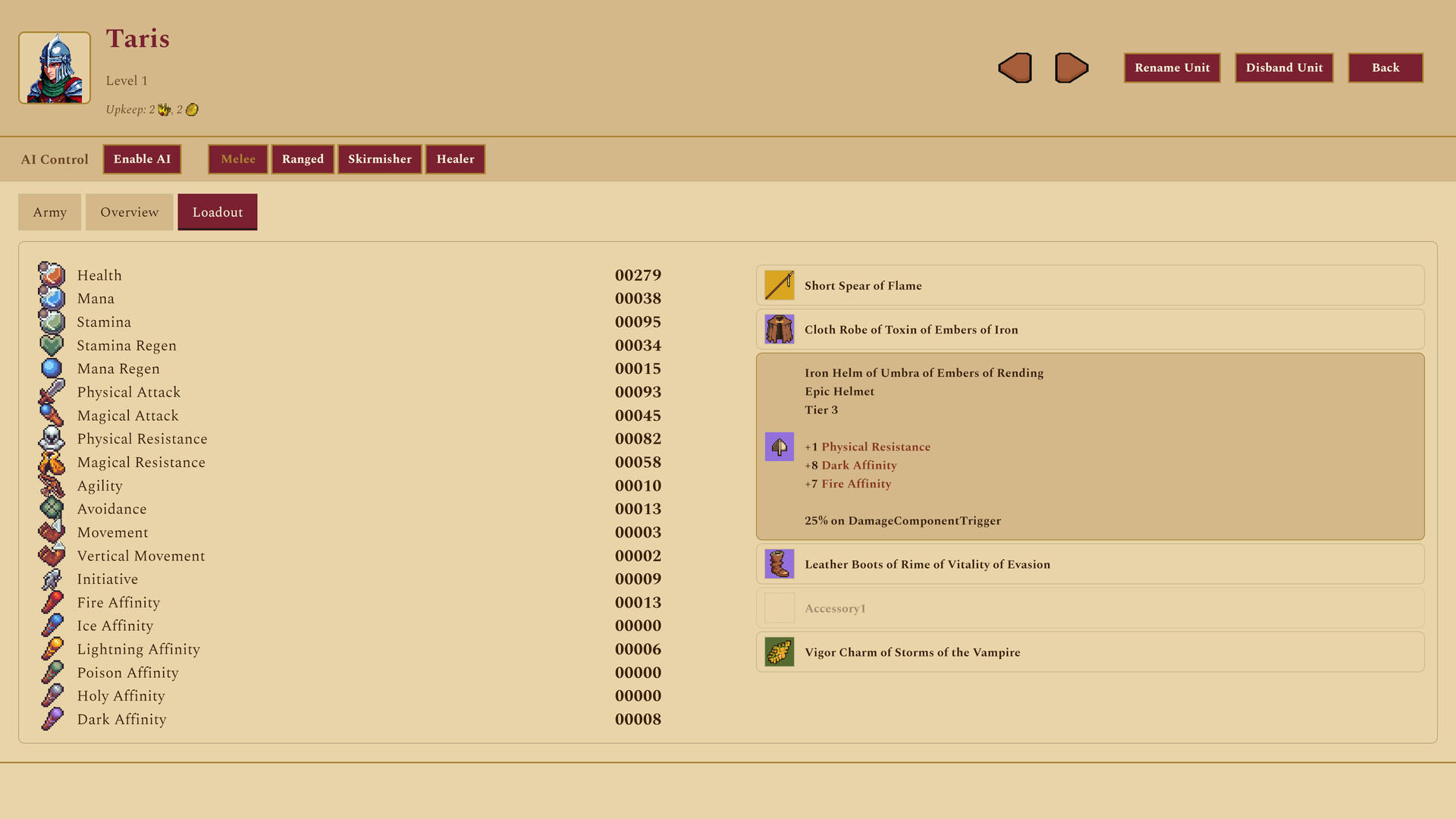This screenshot has height=819, width=1456.
Task: Click the Iron Helm helmet icon
Action: [x=779, y=447]
